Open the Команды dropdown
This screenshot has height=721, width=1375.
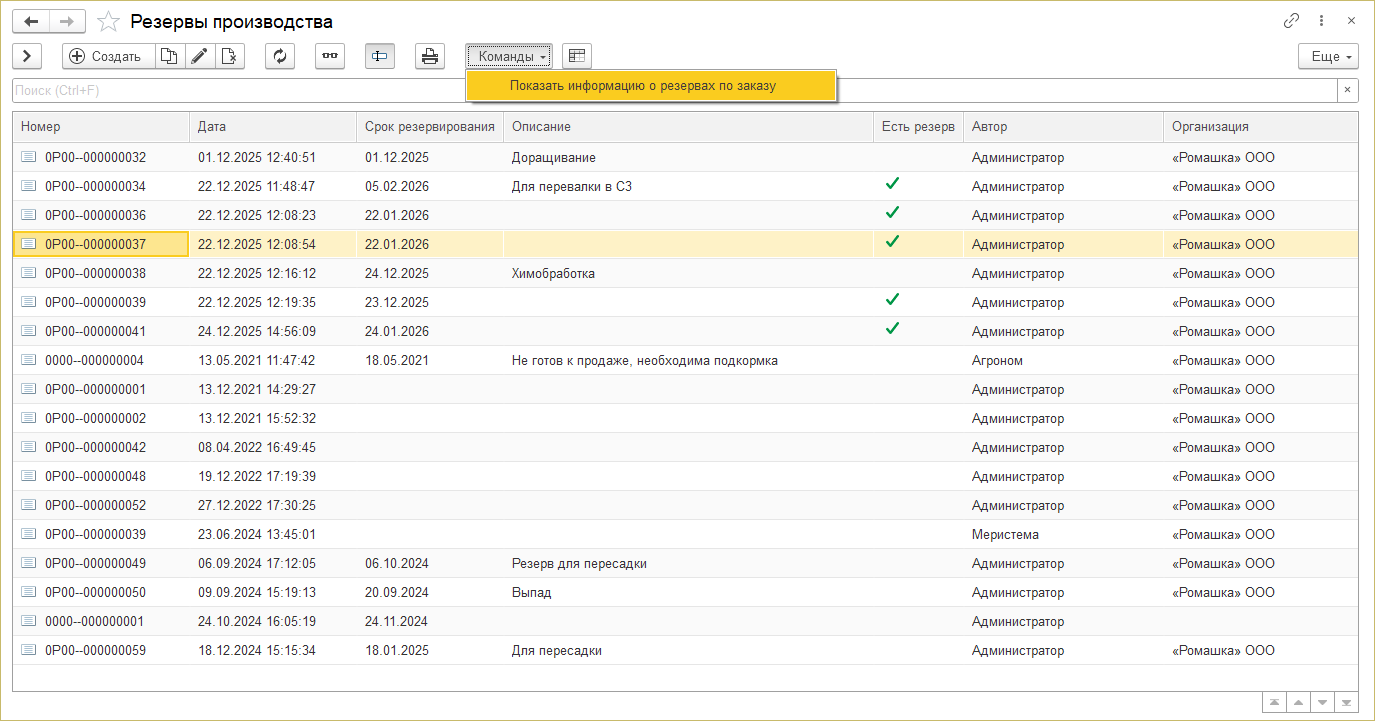pyautogui.click(x=508, y=56)
